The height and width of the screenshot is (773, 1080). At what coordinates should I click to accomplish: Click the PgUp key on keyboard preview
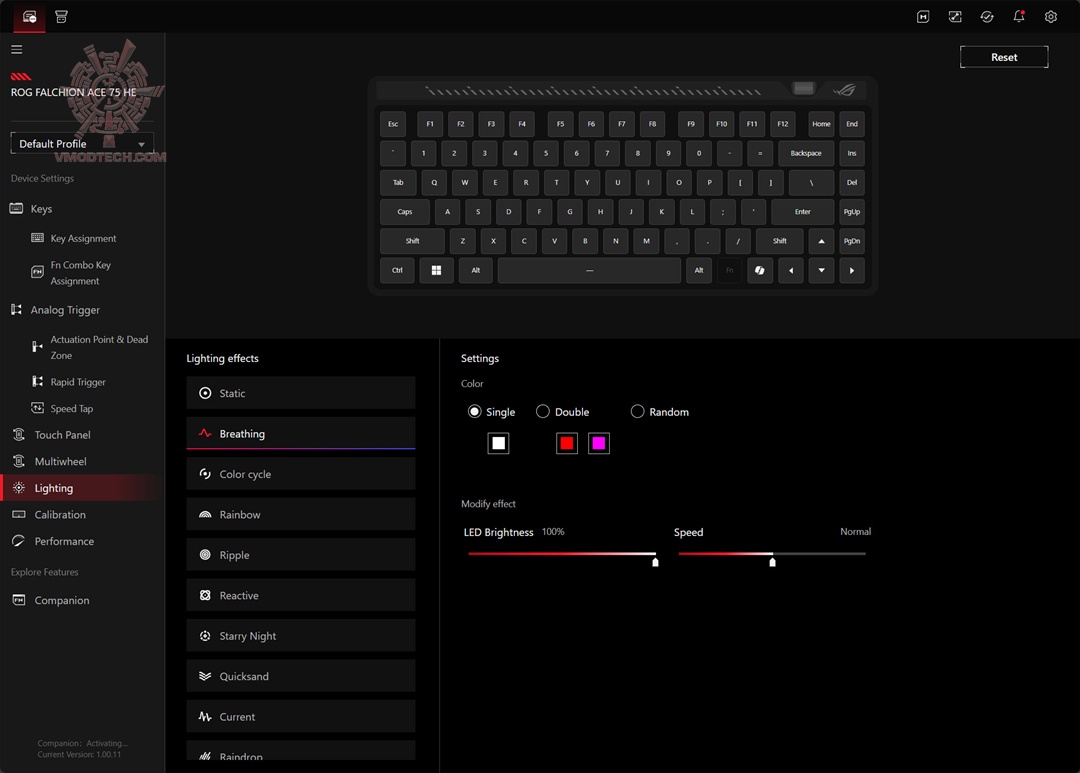point(852,212)
